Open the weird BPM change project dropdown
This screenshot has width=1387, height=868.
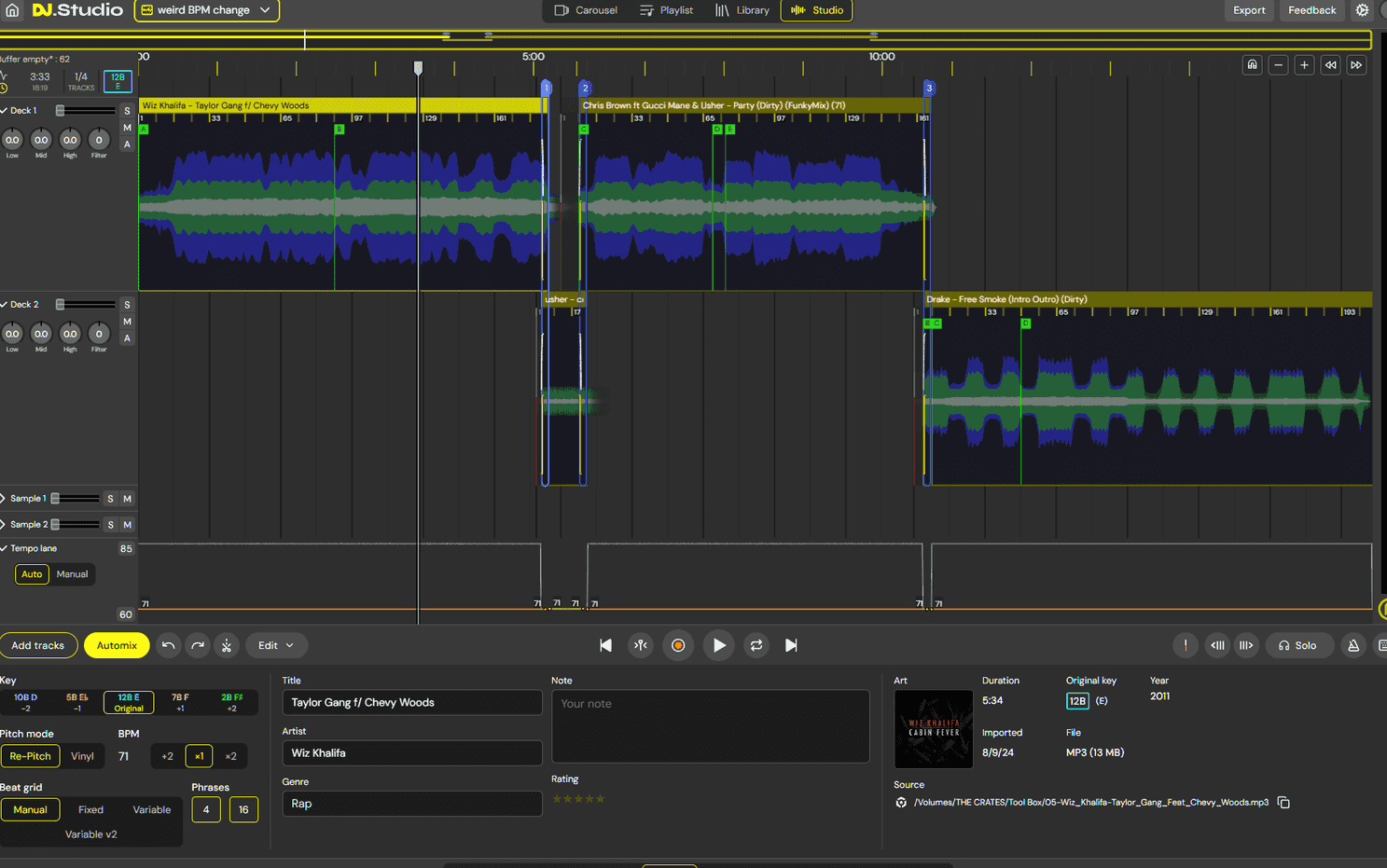tap(206, 10)
